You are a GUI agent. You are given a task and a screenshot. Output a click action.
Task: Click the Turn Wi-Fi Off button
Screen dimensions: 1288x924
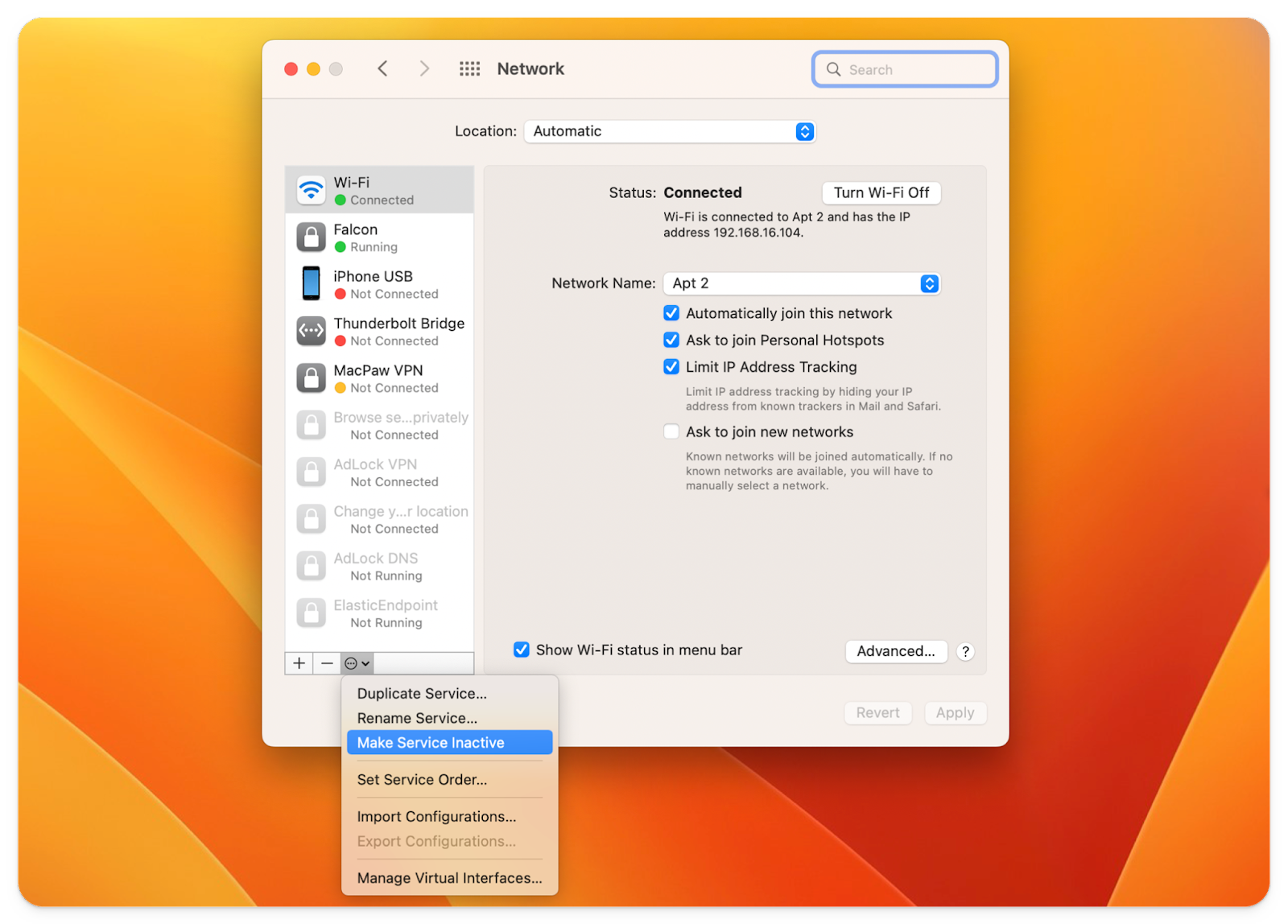[881, 192]
